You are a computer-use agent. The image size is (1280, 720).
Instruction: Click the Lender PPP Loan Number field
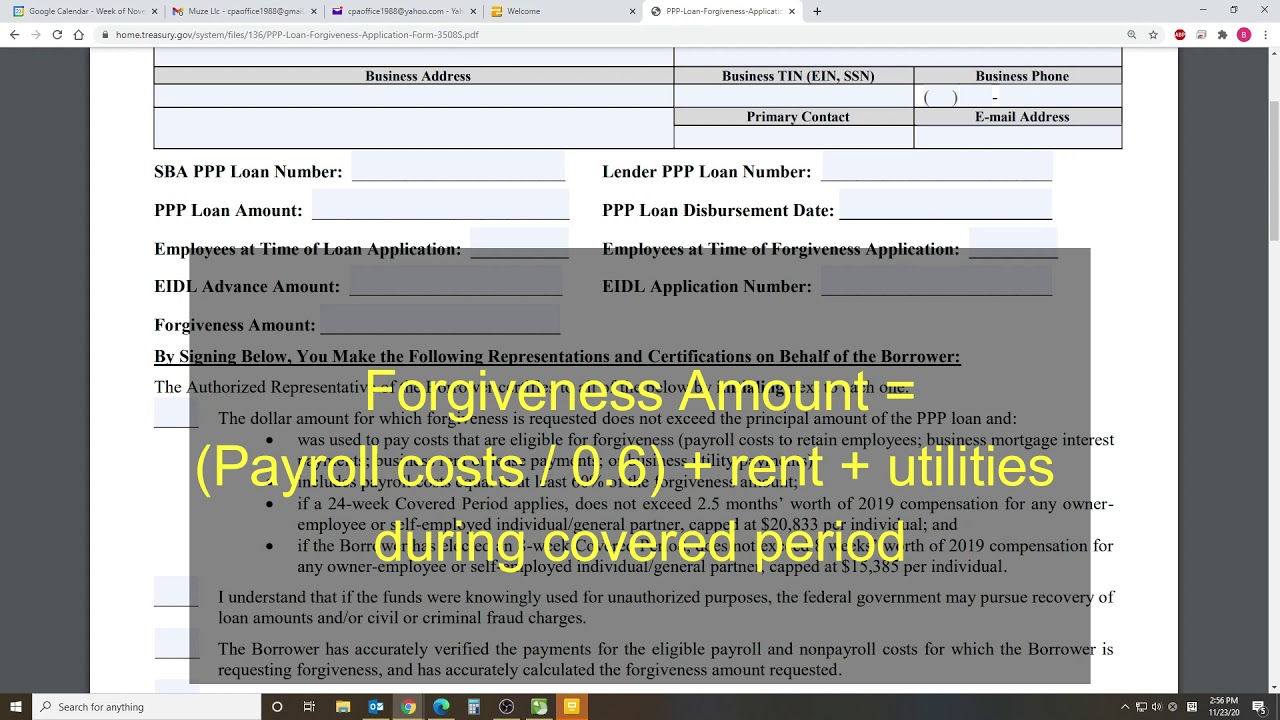936,167
